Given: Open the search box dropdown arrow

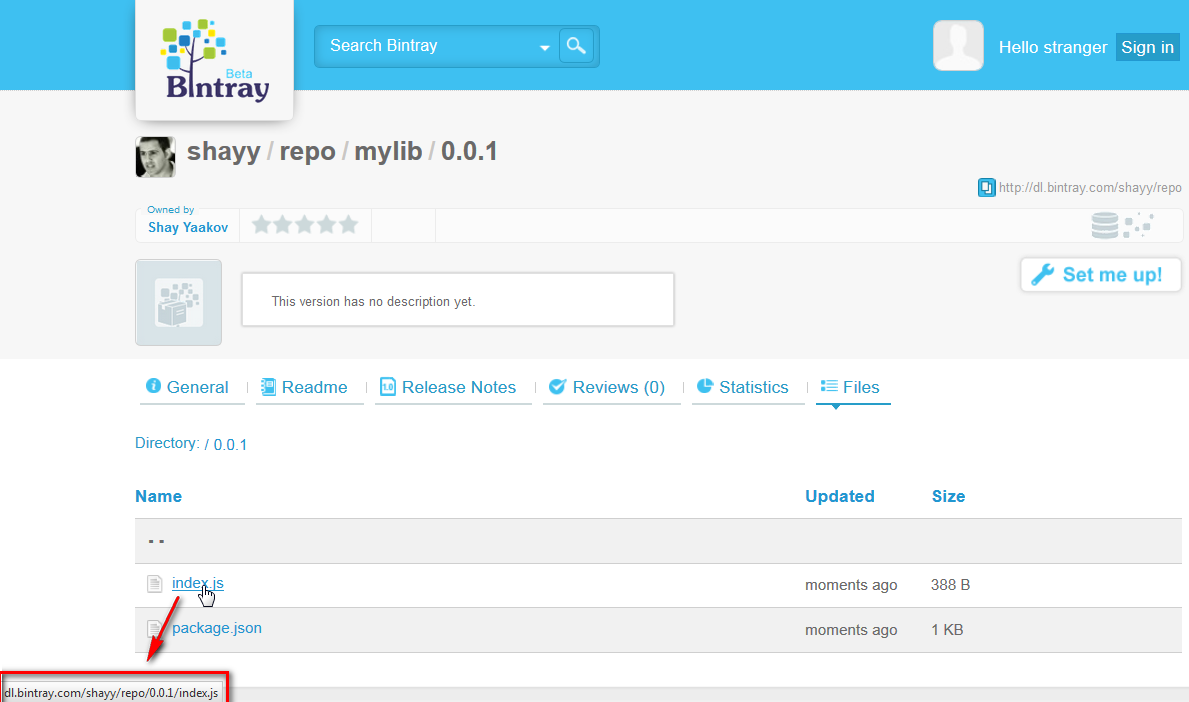Looking at the screenshot, I should (x=545, y=47).
